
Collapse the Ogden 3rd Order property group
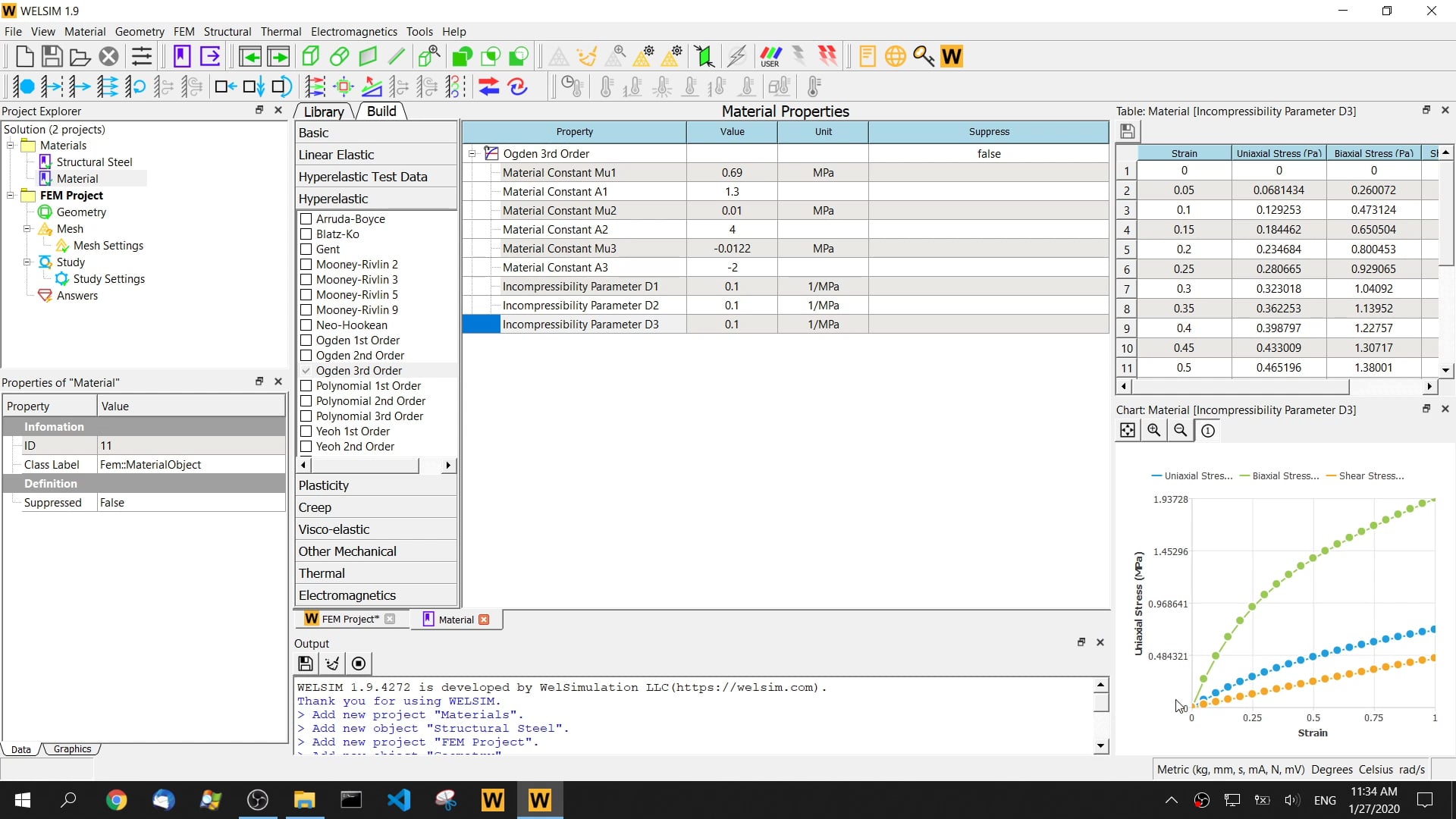click(472, 152)
